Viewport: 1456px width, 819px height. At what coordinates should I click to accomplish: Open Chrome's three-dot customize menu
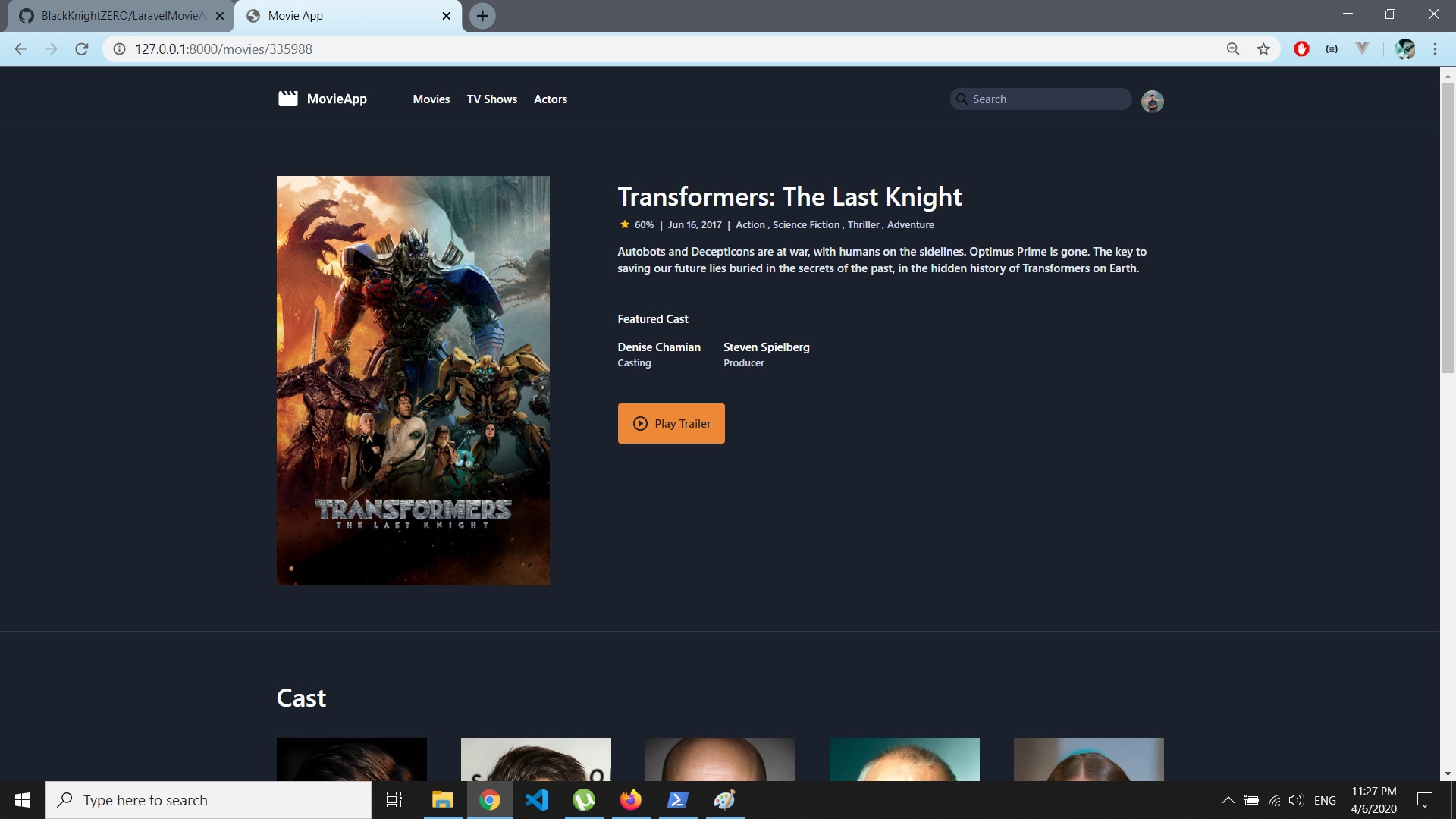click(1435, 49)
